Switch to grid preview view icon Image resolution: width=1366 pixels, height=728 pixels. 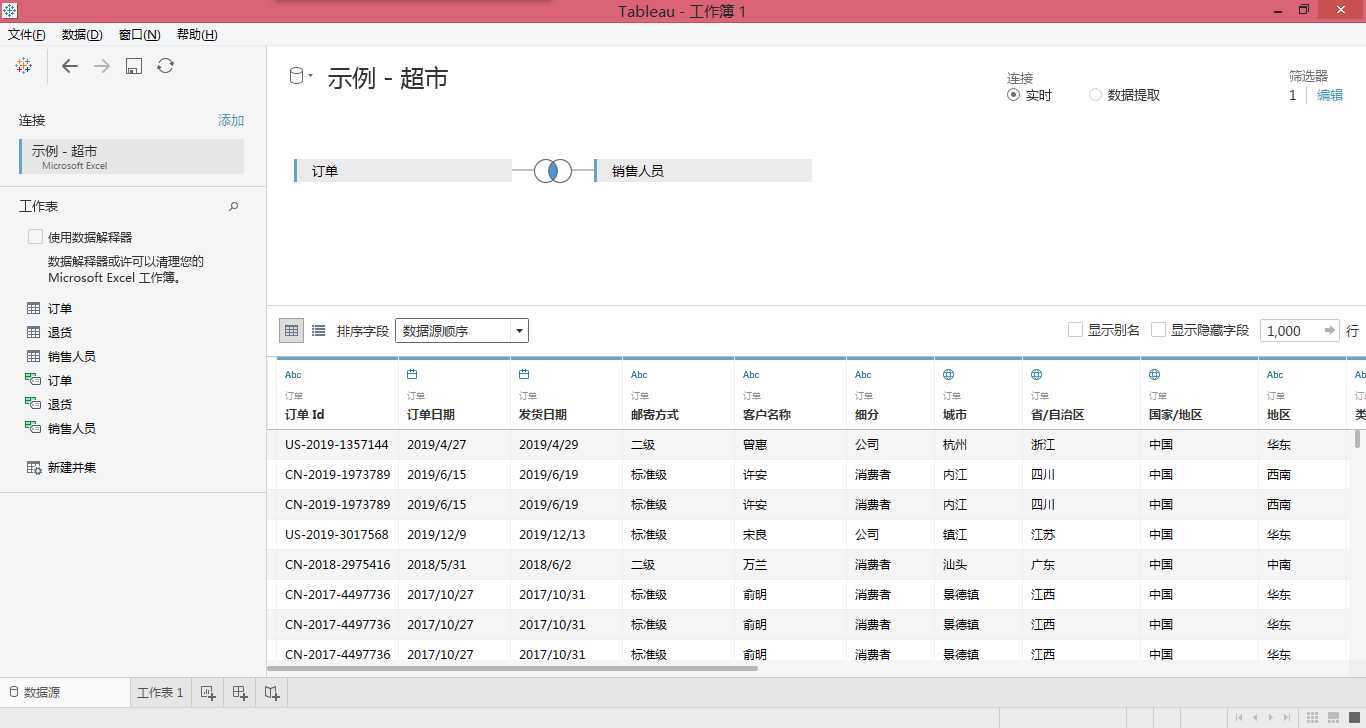tap(291, 330)
